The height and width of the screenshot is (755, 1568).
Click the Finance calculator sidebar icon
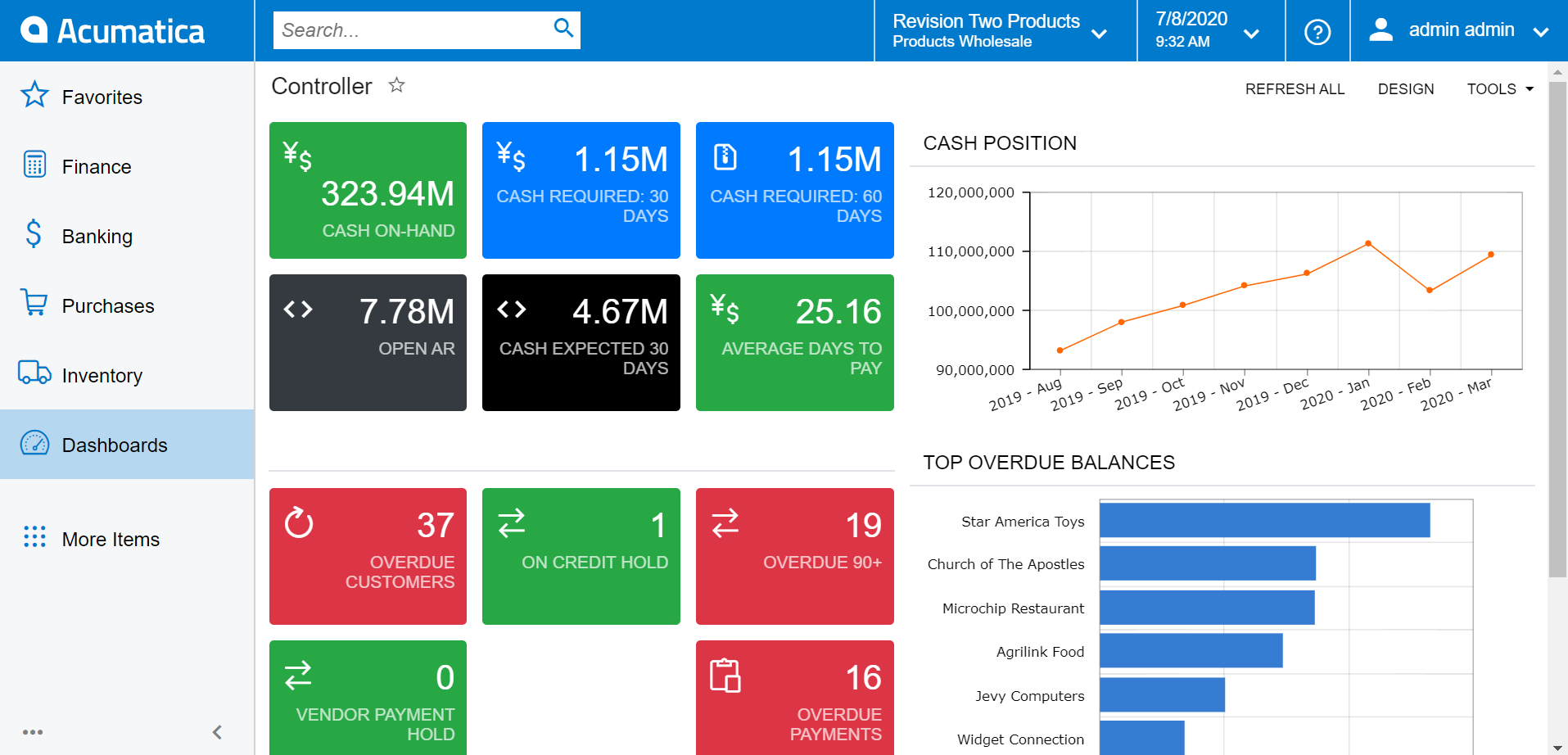[x=34, y=165]
